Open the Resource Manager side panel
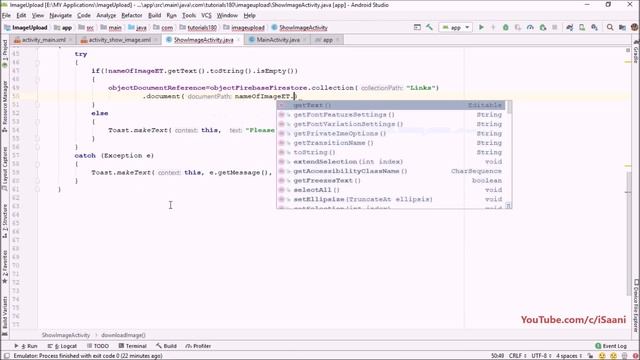Viewport: 640px width, 360px height. coord(4,106)
